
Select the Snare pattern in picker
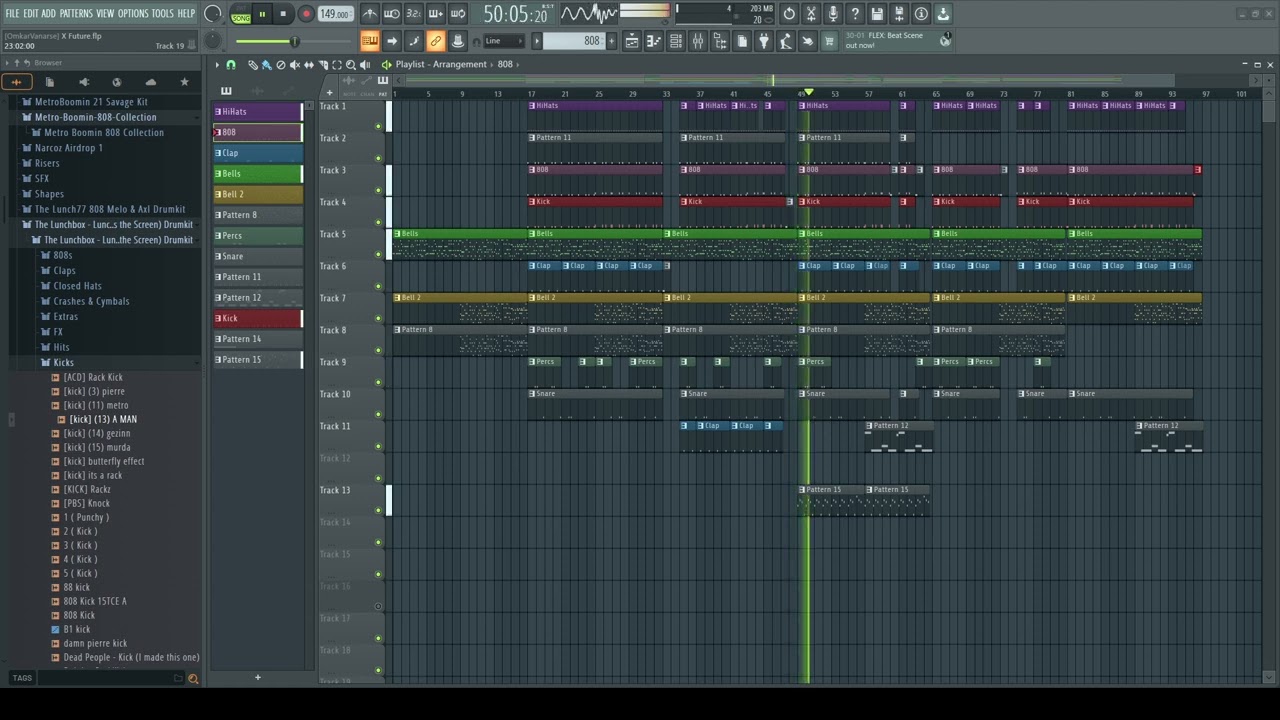coord(258,256)
